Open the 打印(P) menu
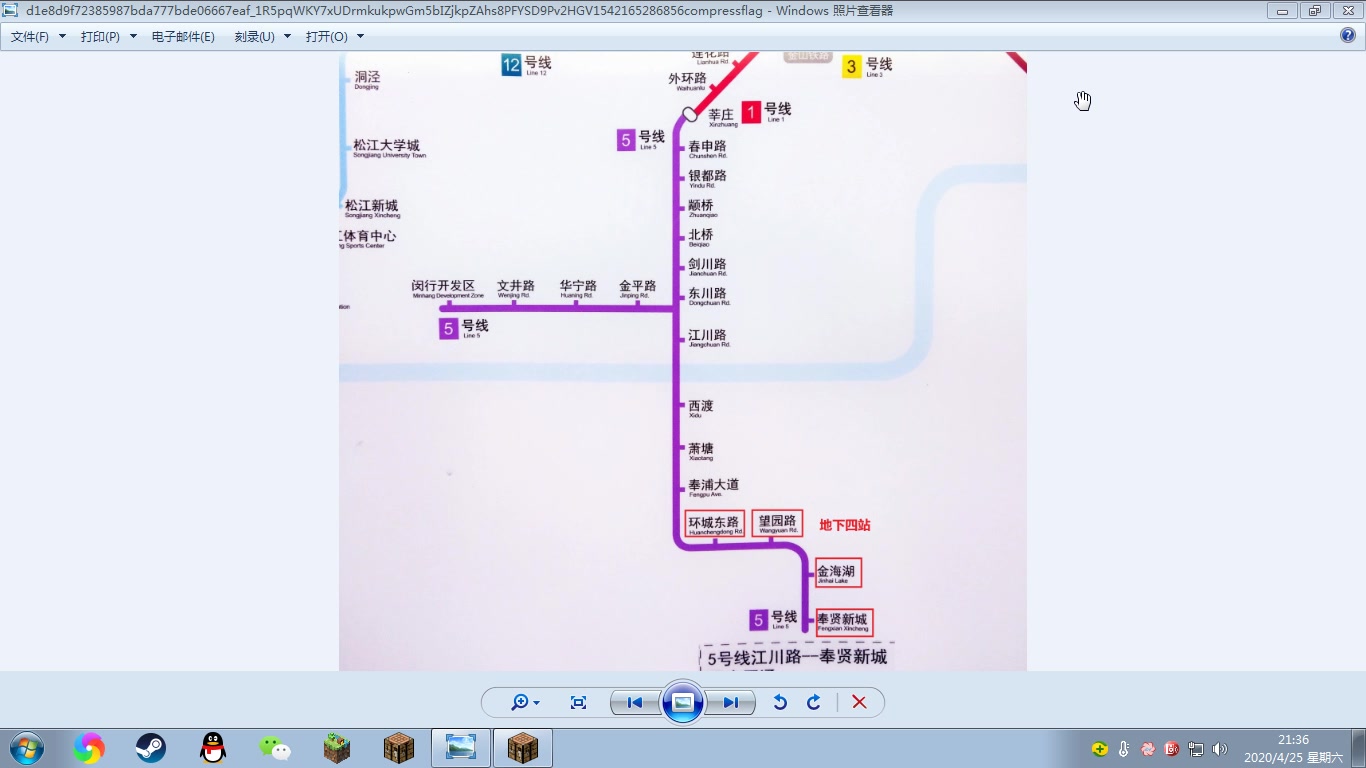Screen dimensions: 1366x768 click(x=100, y=36)
